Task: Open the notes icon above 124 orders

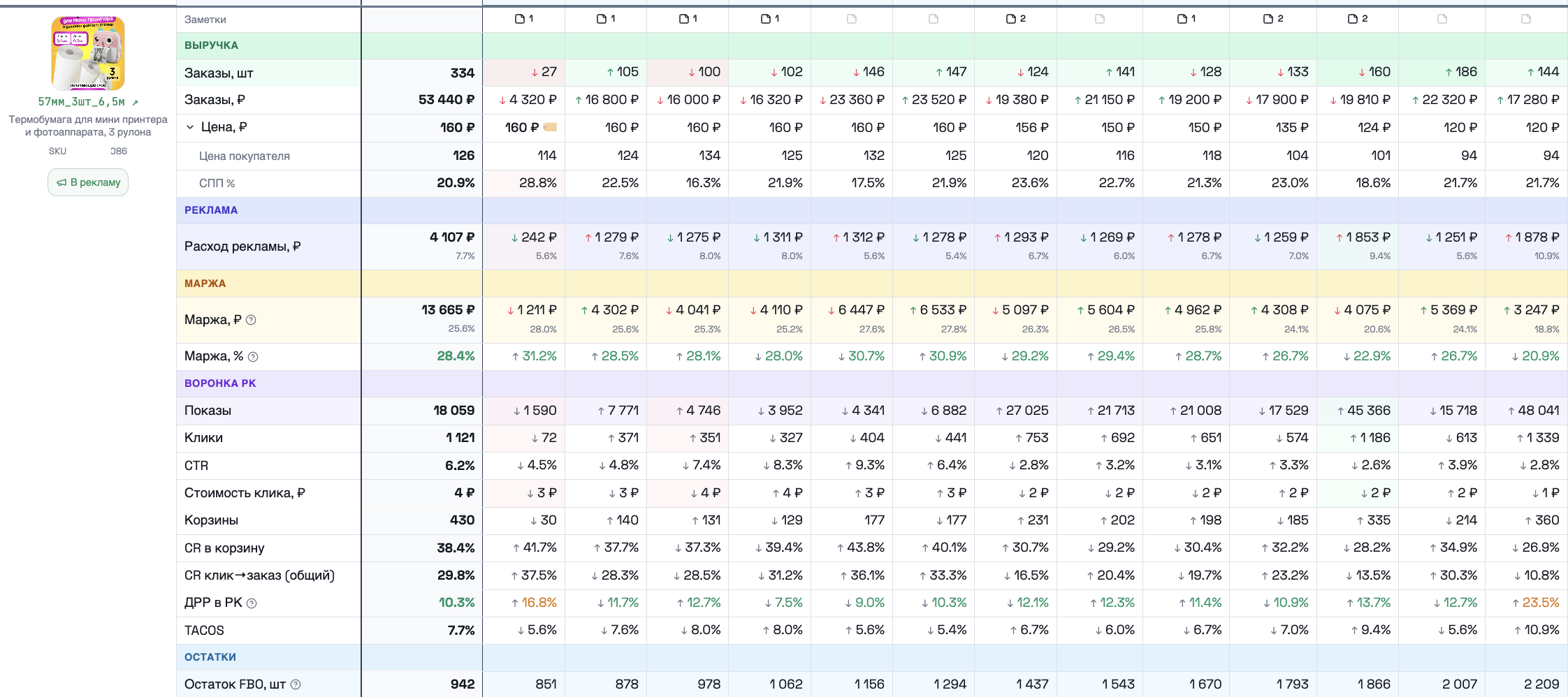Action: point(1010,19)
